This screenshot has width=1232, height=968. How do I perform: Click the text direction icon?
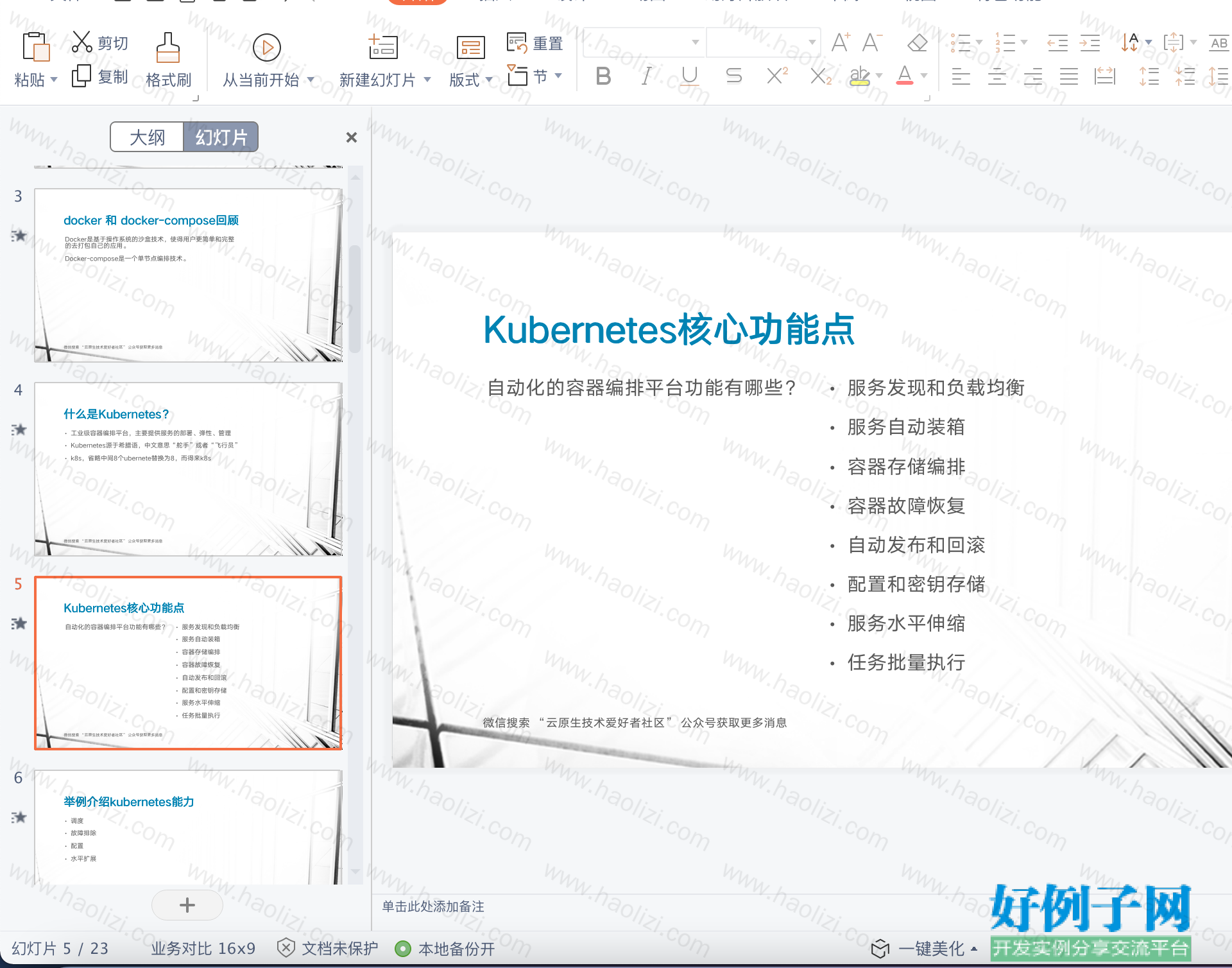point(1130,43)
